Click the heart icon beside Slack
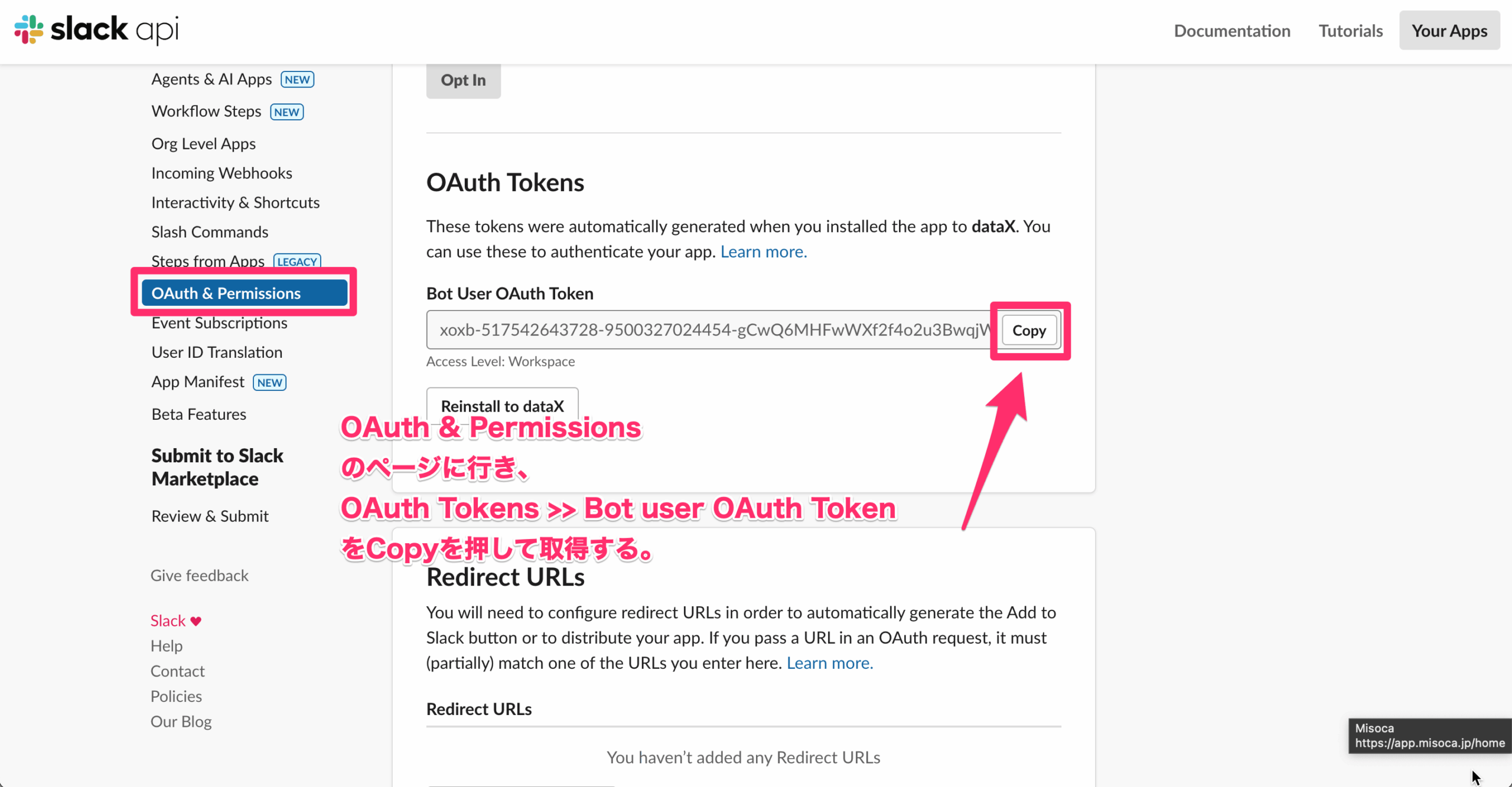The height and width of the screenshot is (787, 1512). [x=196, y=621]
